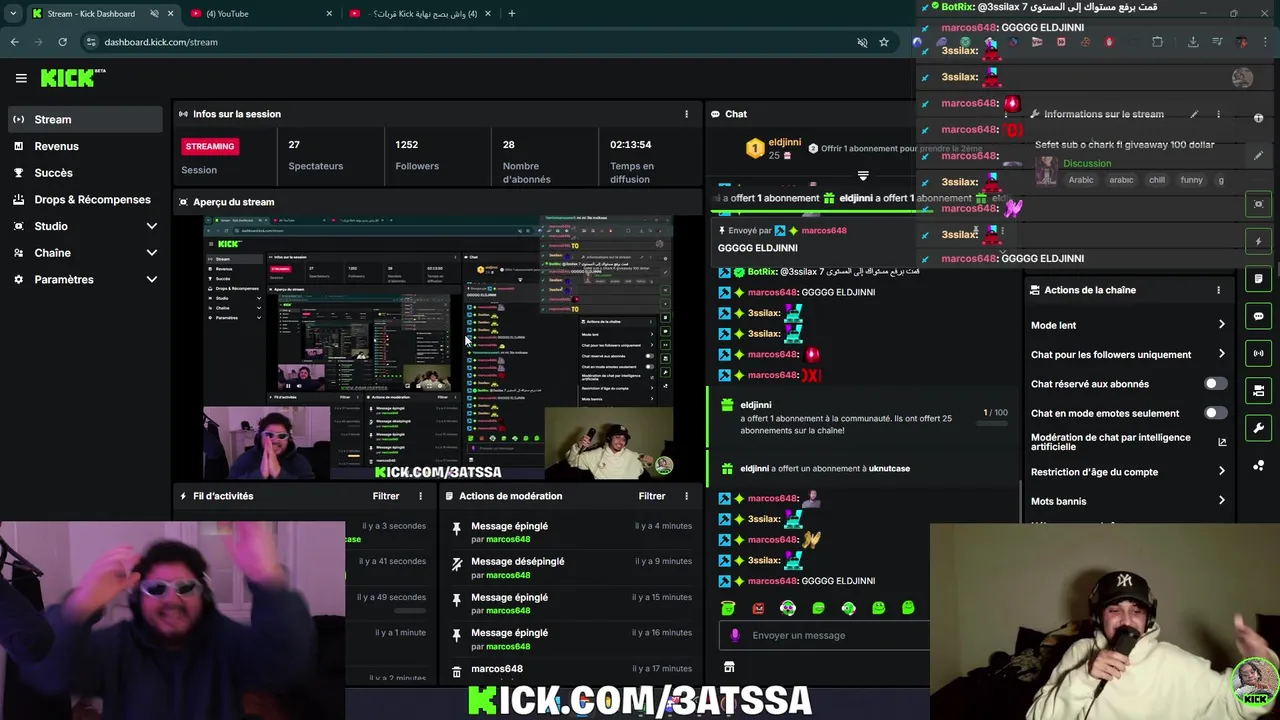Click the info circle icon in right rail
The height and width of the screenshot is (720, 1280).
pyautogui.click(x=1258, y=118)
